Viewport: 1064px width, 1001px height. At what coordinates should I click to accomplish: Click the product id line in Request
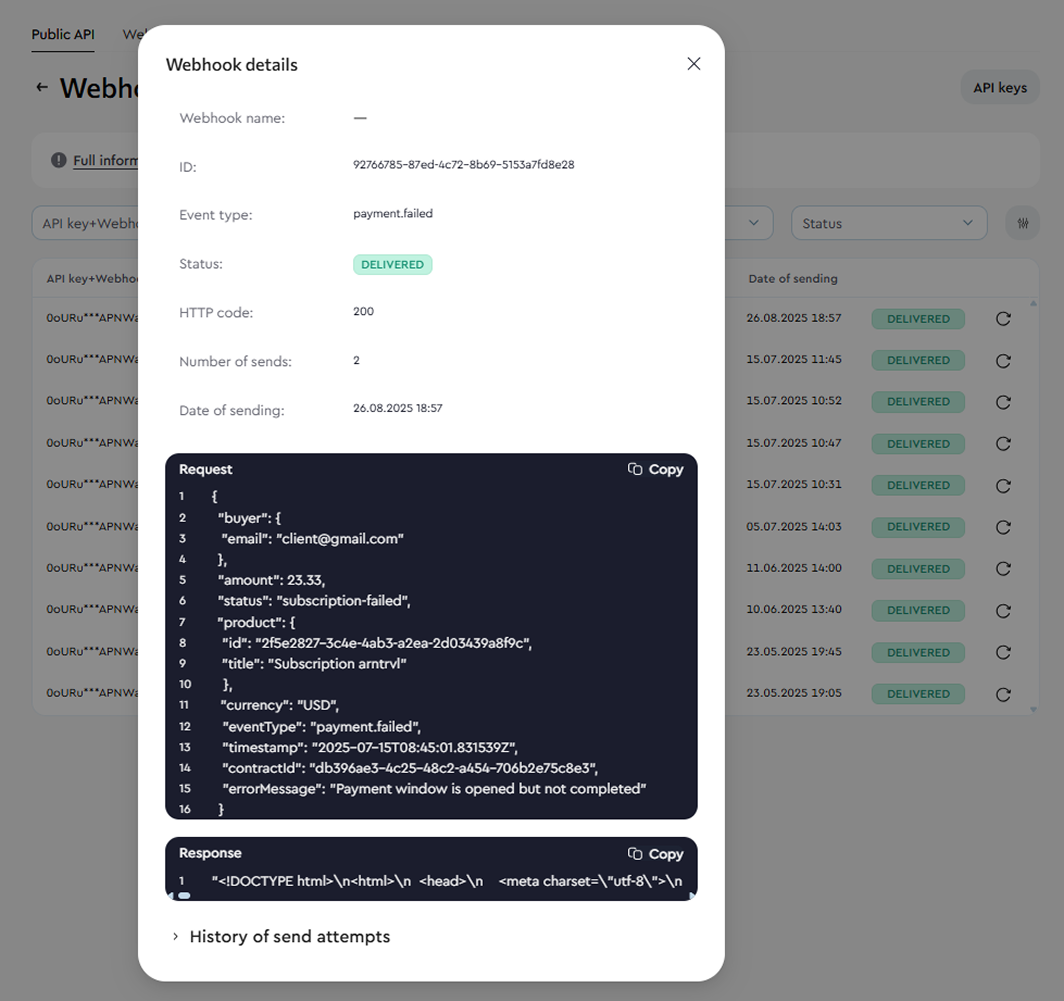[x=377, y=643]
